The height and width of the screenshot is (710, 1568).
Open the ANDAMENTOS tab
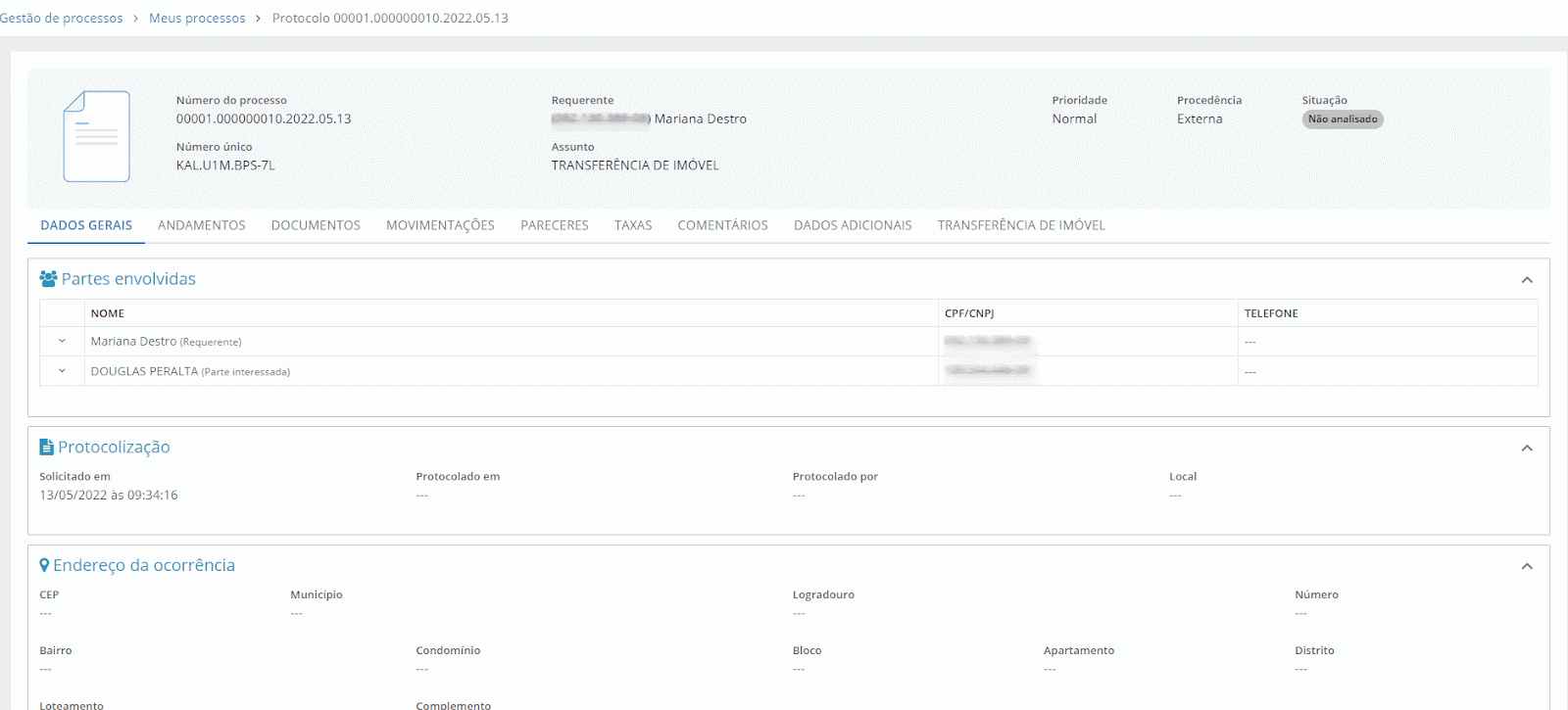pyautogui.click(x=202, y=225)
